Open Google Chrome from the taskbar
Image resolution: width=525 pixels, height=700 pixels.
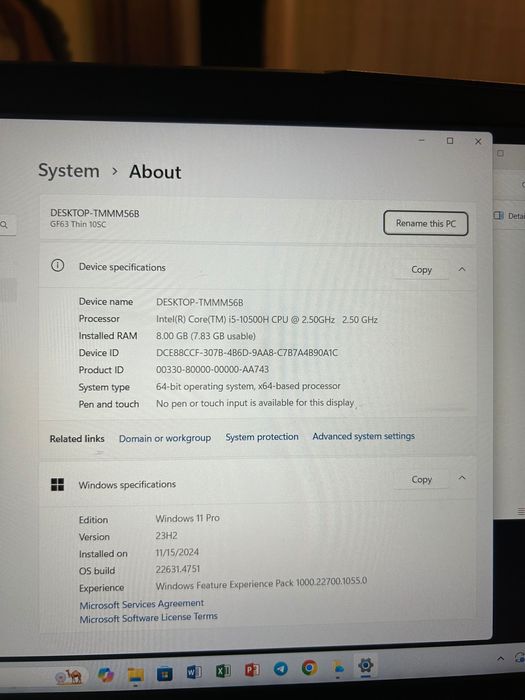pyautogui.click(x=309, y=668)
